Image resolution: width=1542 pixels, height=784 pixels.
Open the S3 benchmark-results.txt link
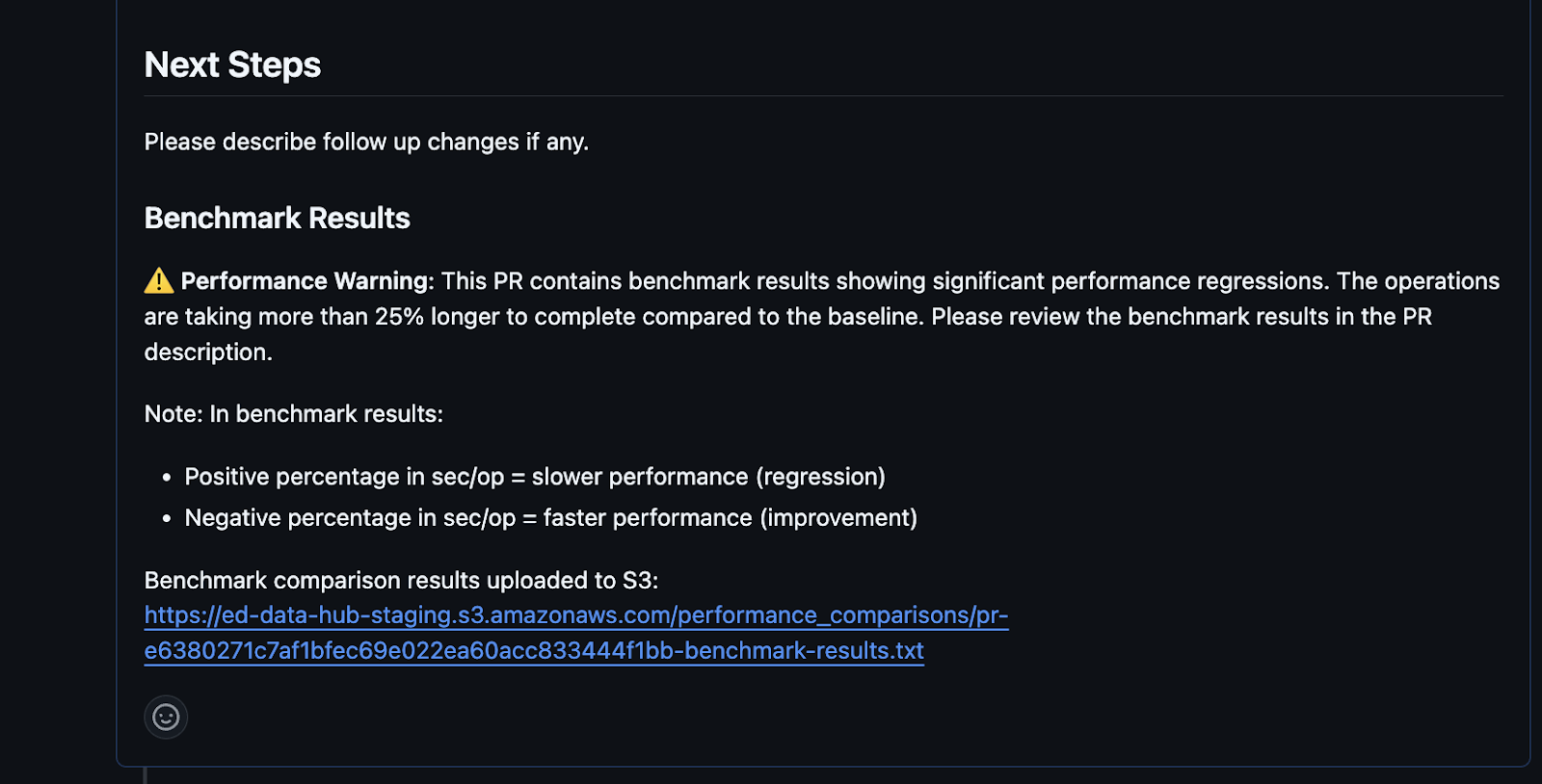click(575, 633)
